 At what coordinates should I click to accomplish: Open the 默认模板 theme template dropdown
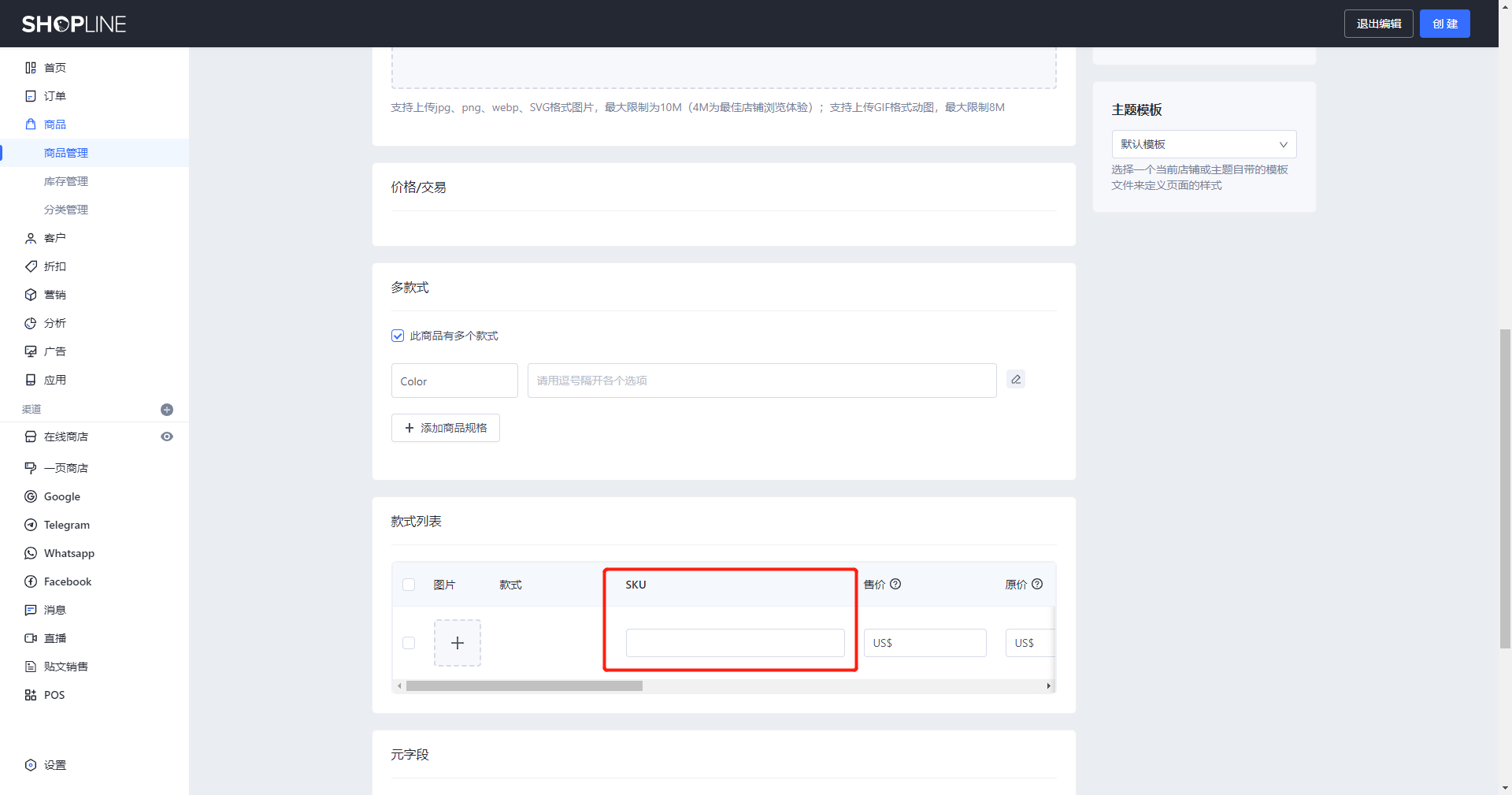tap(1203, 144)
